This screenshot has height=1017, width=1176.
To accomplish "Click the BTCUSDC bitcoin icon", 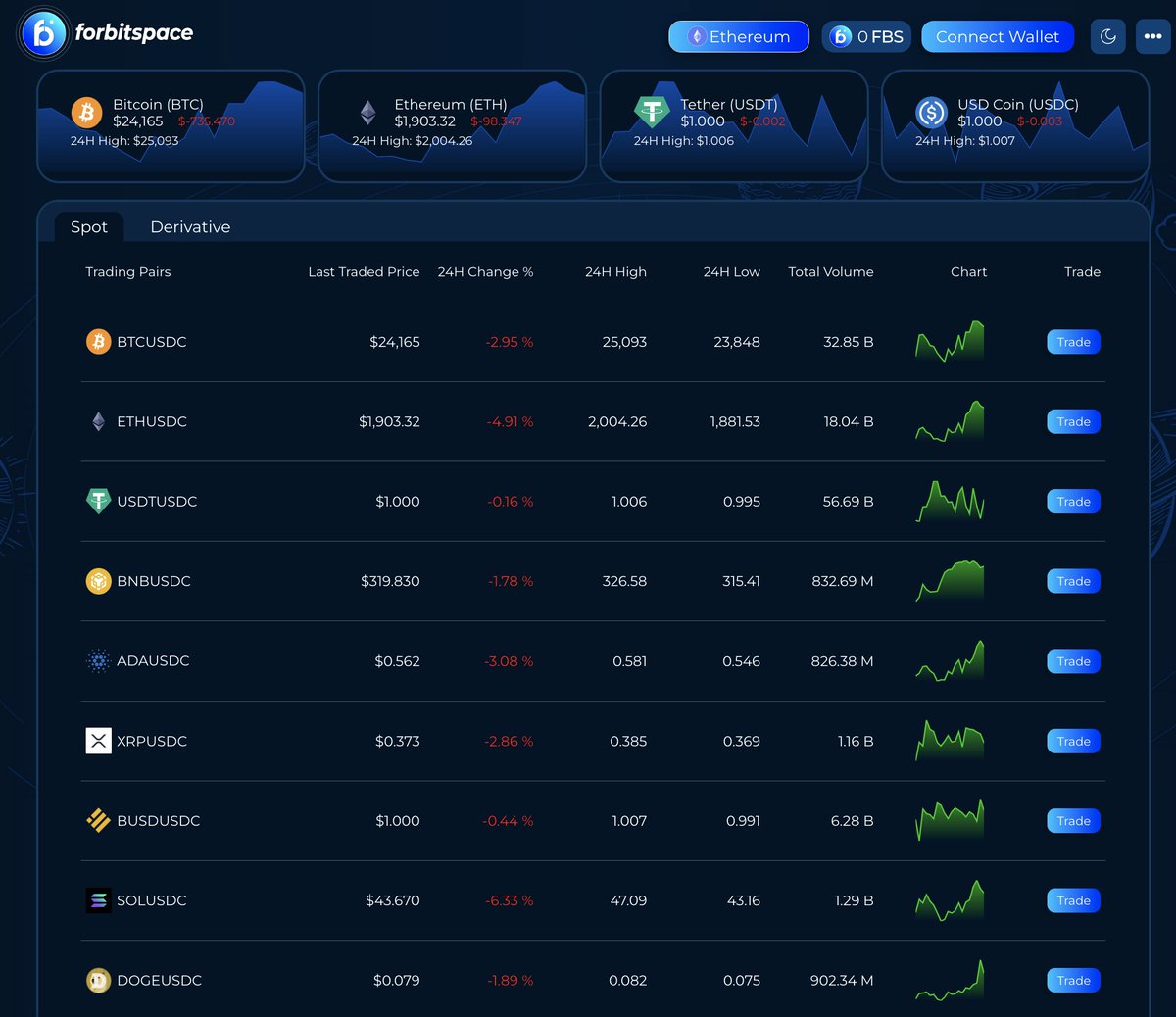I will click(98, 342).
